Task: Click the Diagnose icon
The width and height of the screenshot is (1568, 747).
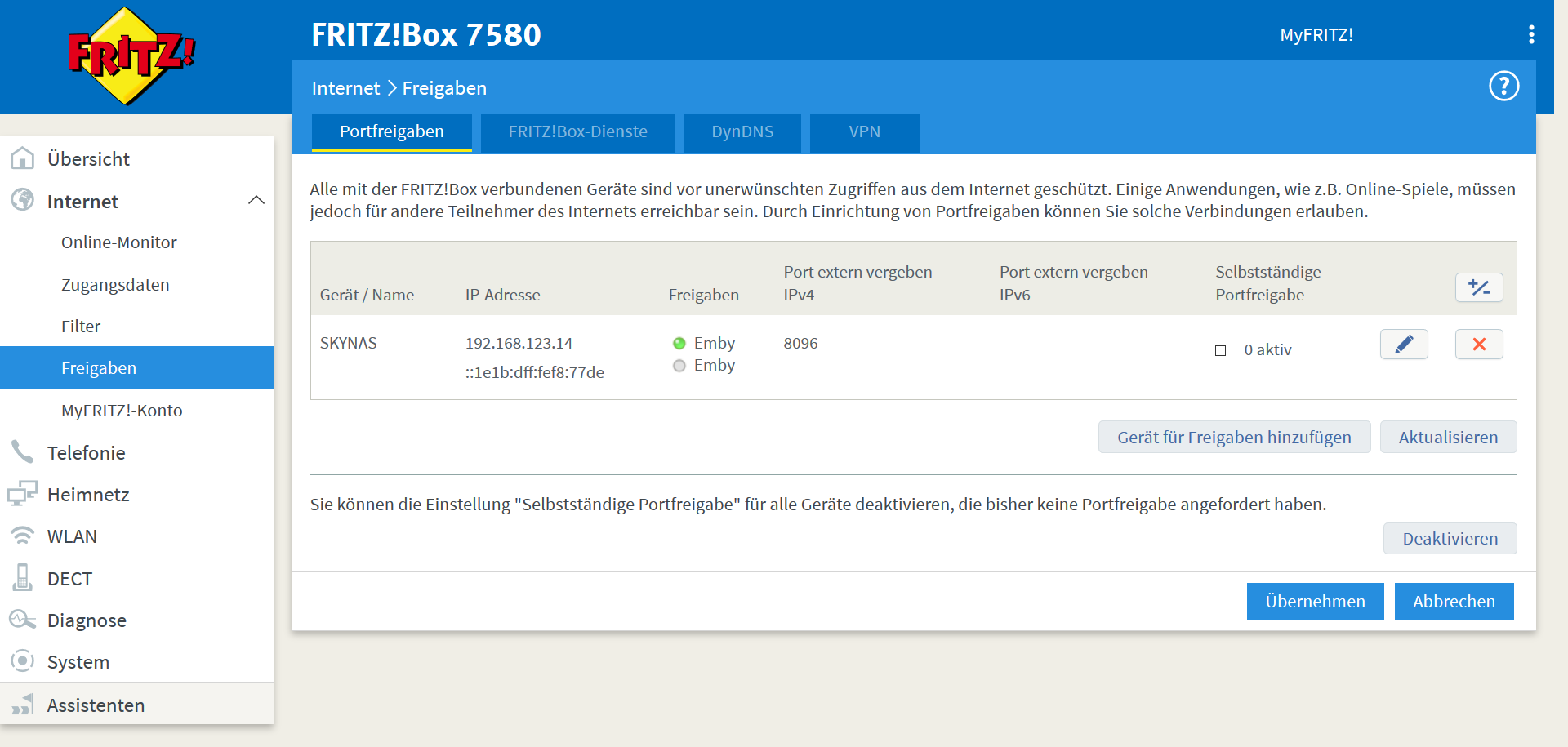Action: 23,620
